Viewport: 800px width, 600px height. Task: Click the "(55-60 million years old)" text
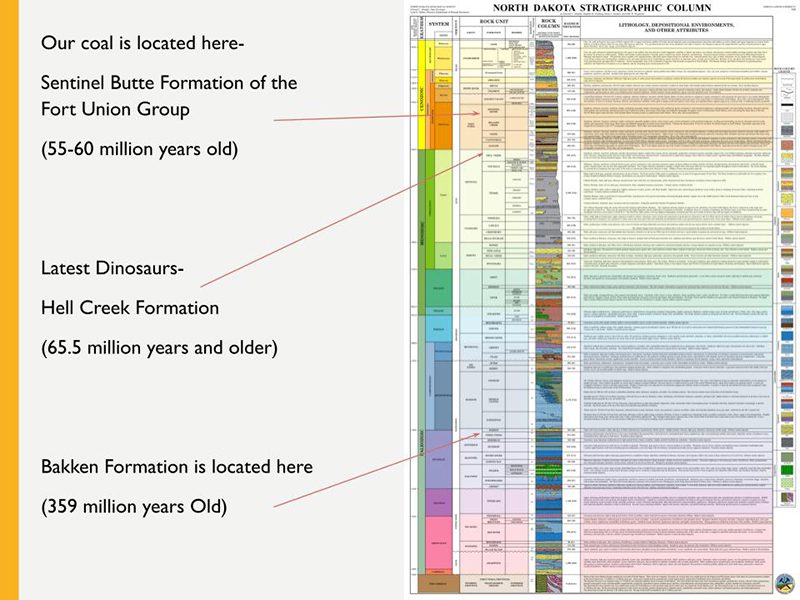pos(140,149)
